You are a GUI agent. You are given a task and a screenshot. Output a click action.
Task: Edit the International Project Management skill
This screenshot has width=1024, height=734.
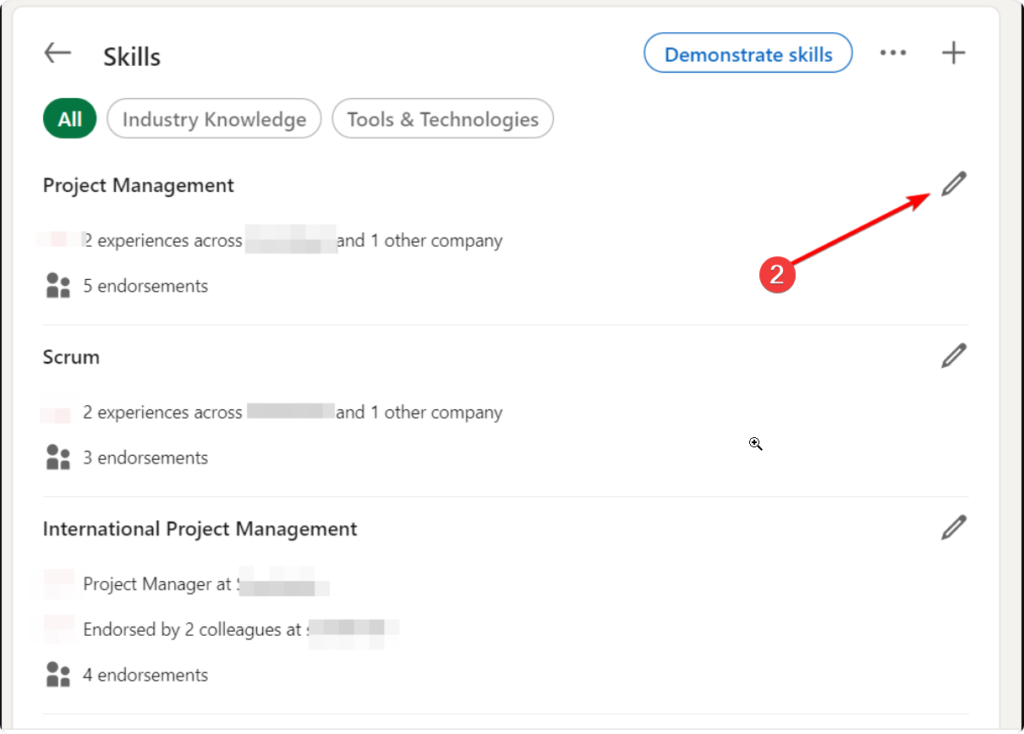point(954,528)
